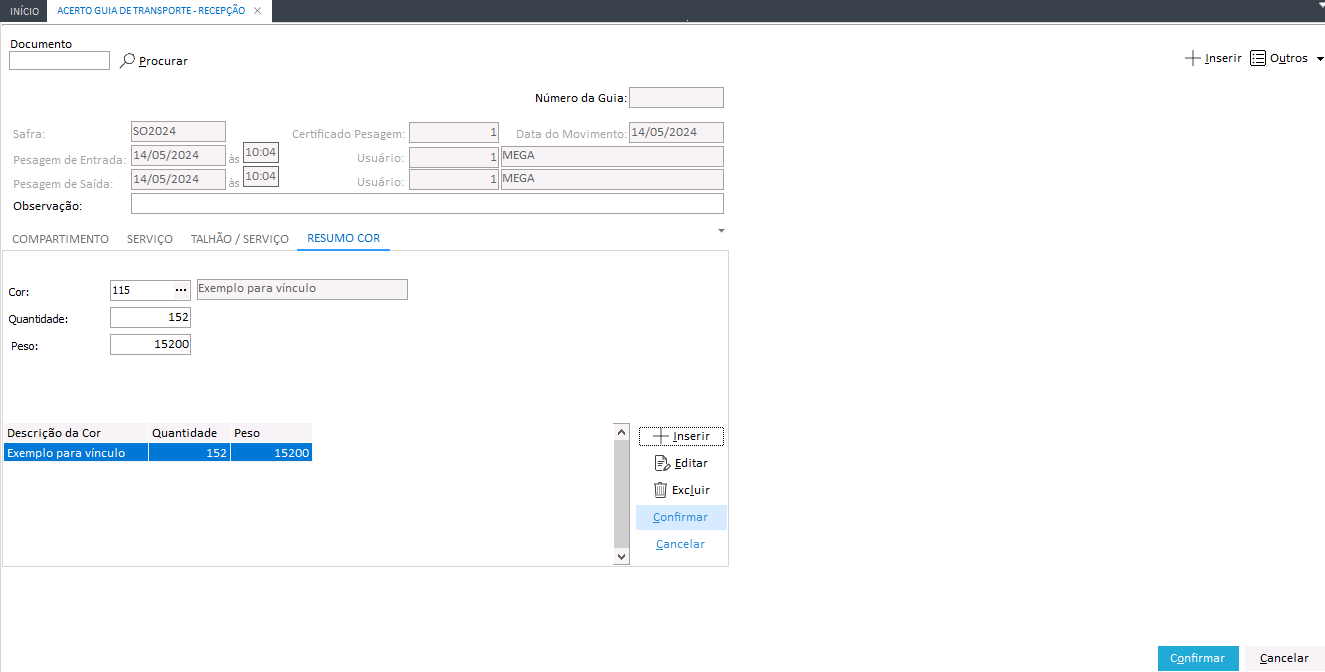Select the RESUMO COR tab
The image size is (1325, 672).
coord(343,239)
